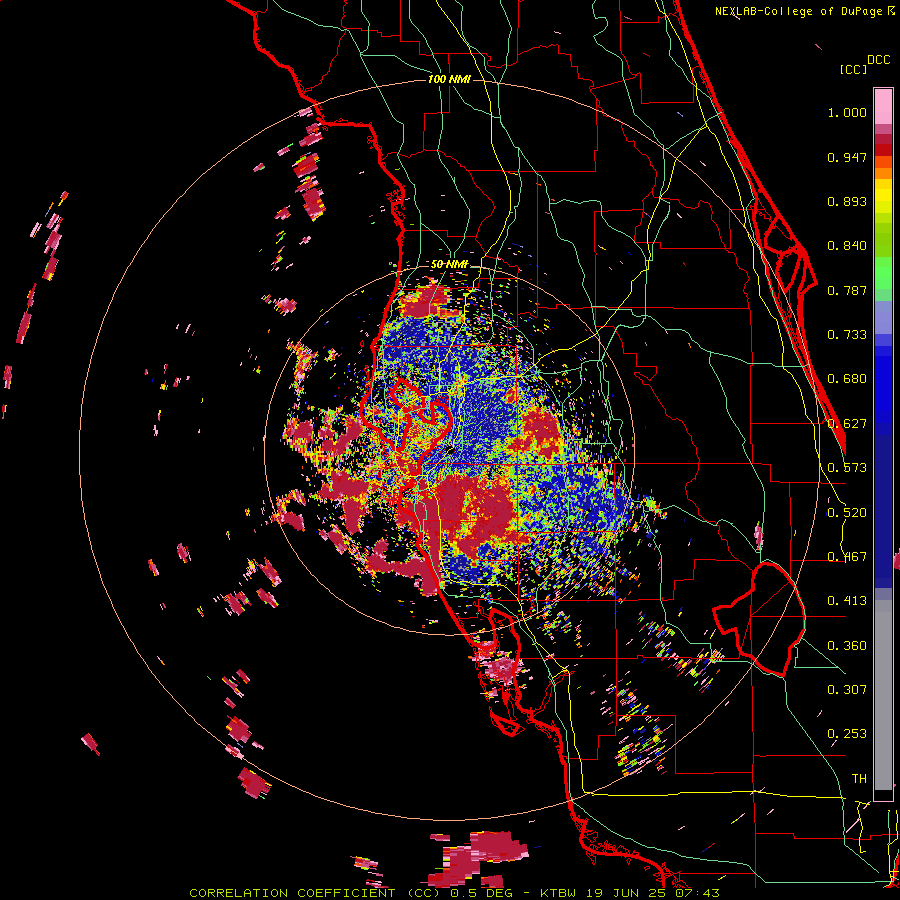
Task: Click the NEXLAB-College of DuPage label
Action: pyautogui.click(x=798, y=11)
